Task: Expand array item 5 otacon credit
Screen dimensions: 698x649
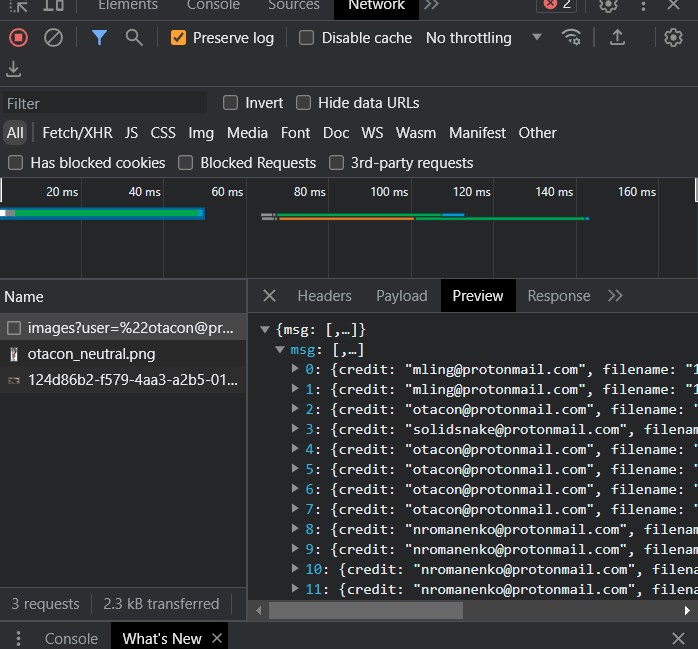Action: (295, 468)
